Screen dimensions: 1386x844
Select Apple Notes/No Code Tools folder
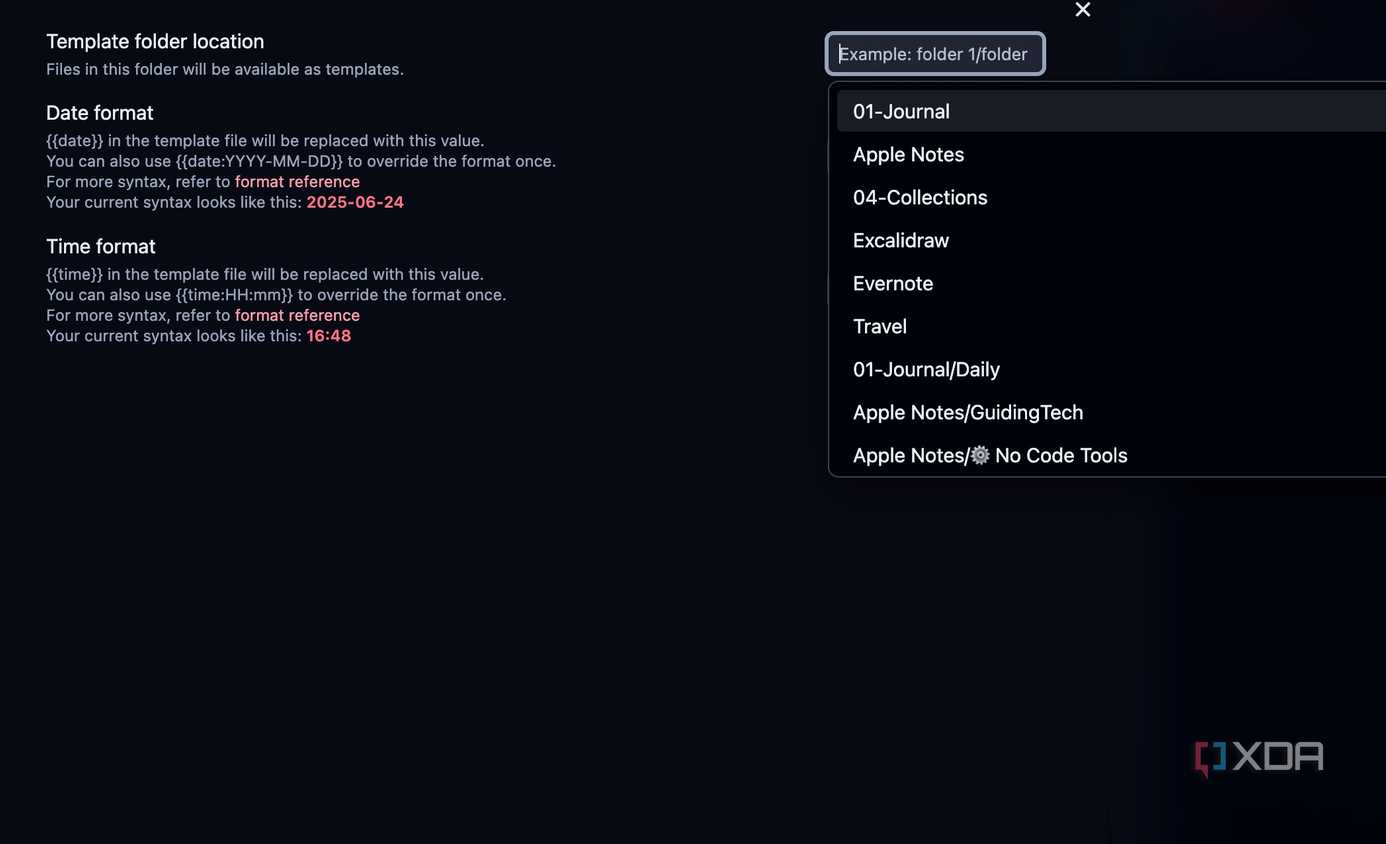[1111, 455]
